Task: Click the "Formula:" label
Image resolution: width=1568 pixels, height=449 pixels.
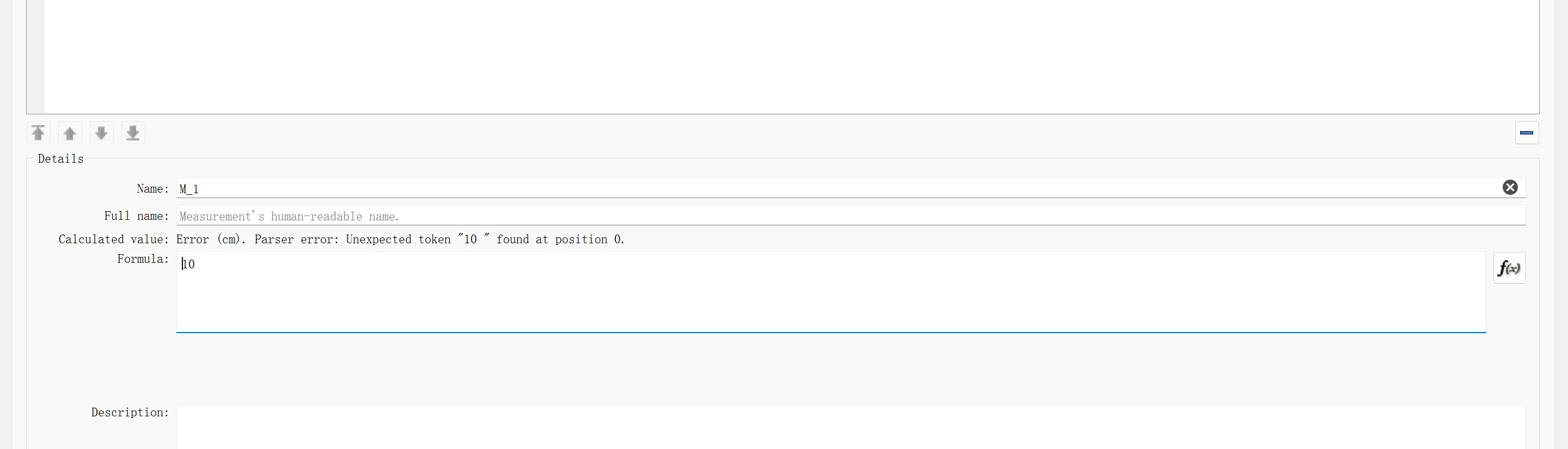Action: tap(143, 259)
